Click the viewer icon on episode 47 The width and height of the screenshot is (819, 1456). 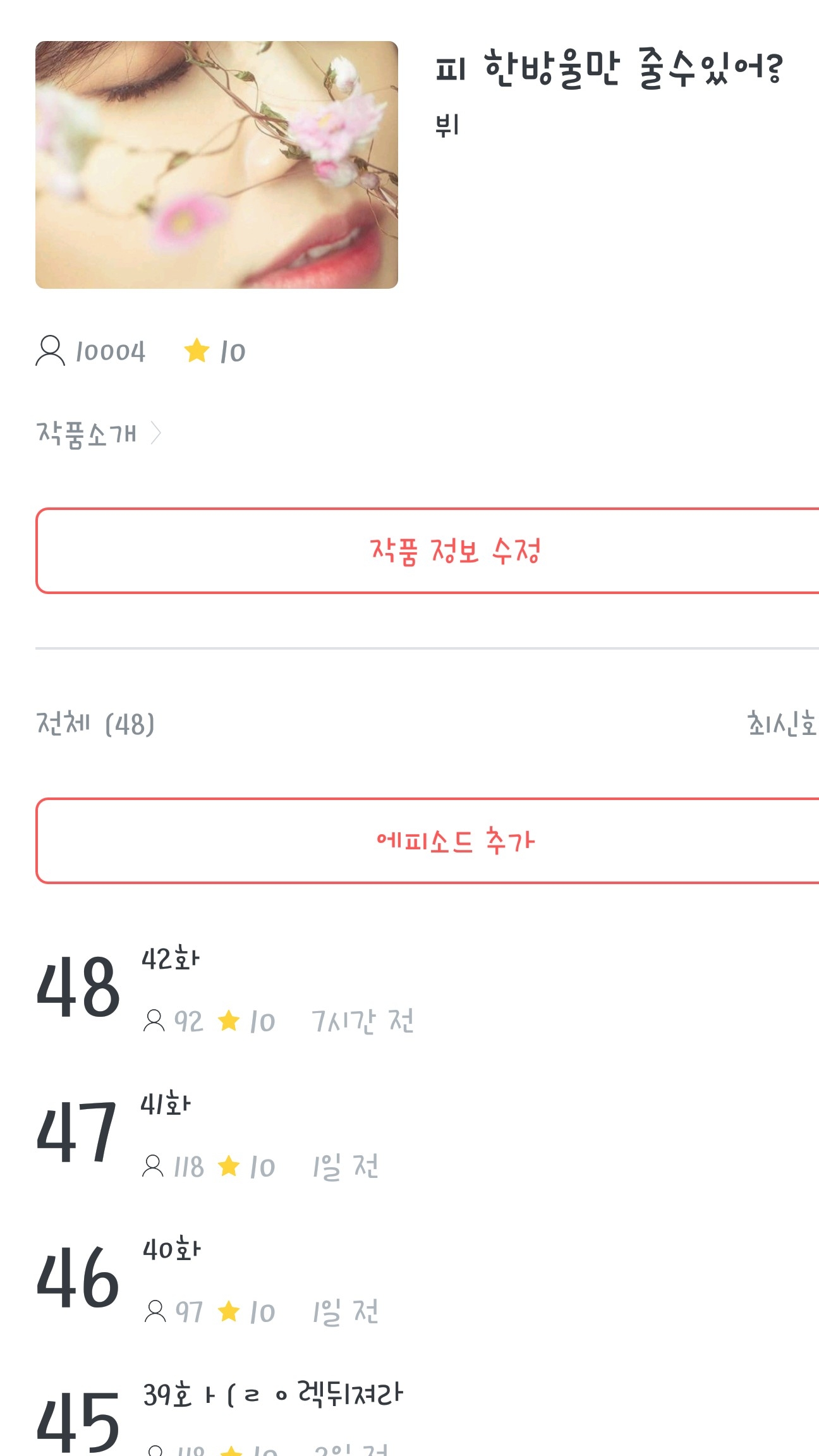pyautogui.click(x=153, y=1166)
